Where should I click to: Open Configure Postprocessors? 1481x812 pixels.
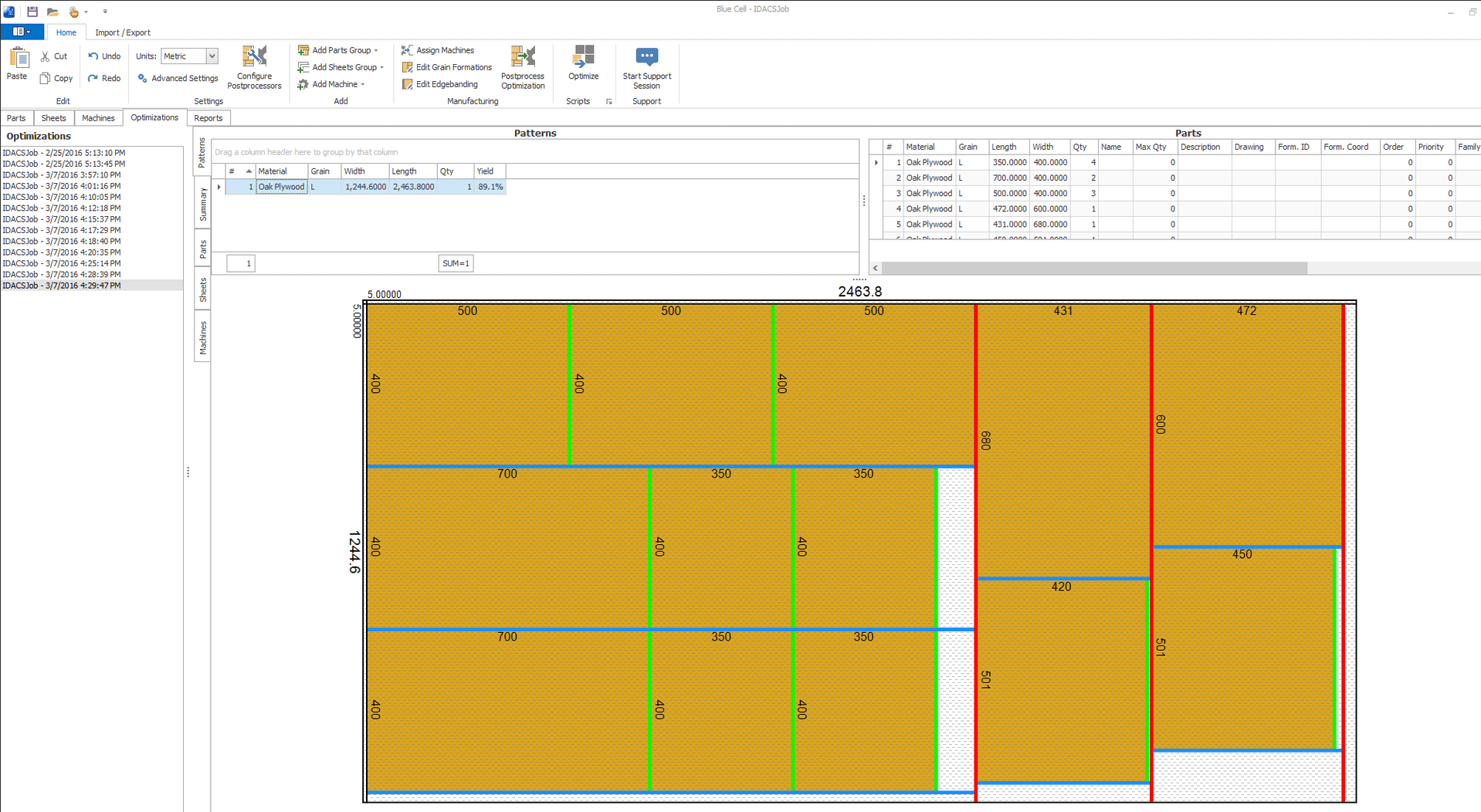[254, 67]
